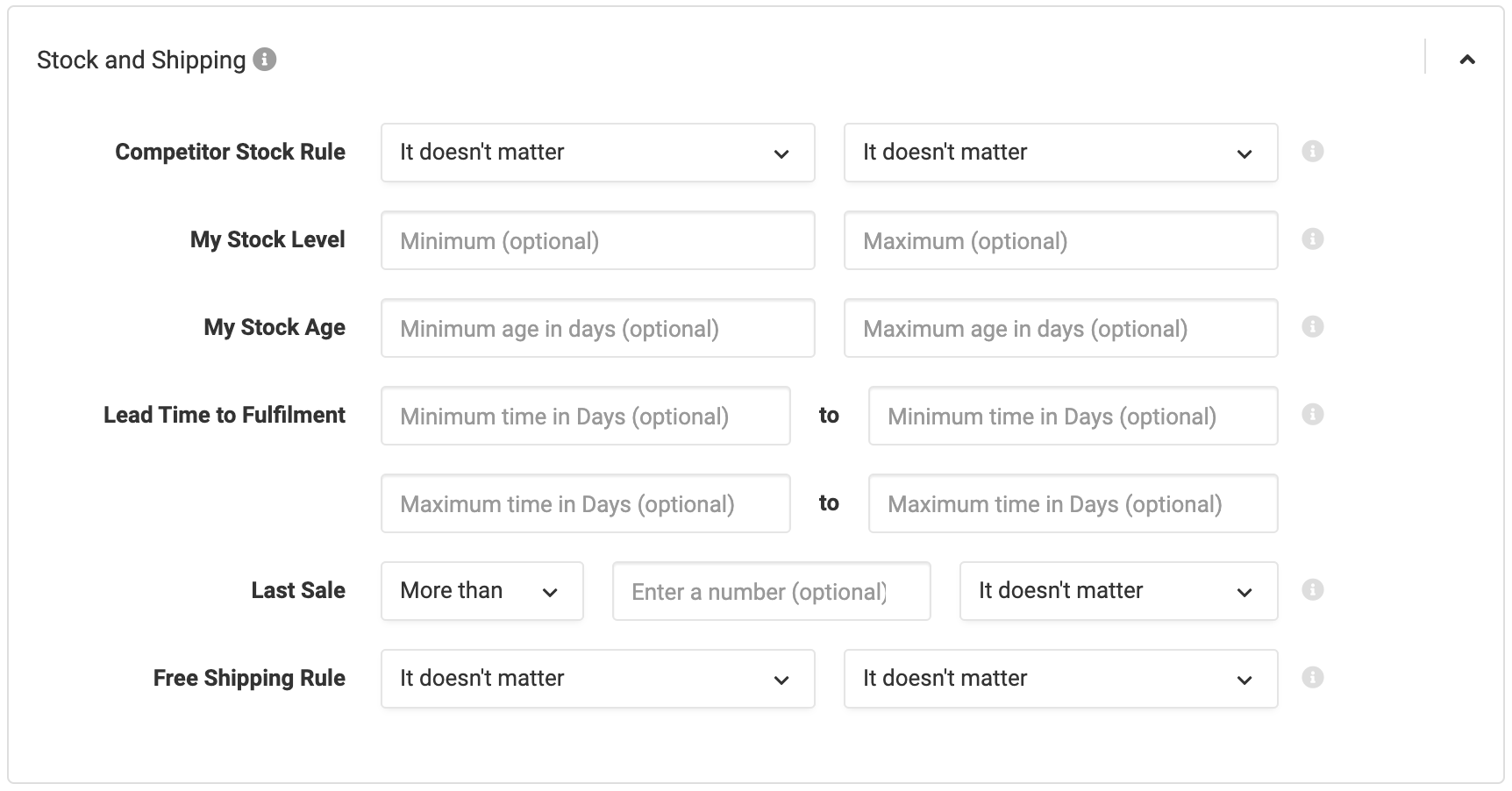
Task: Click the Minimum age in days field
Action: click(598, 328)
